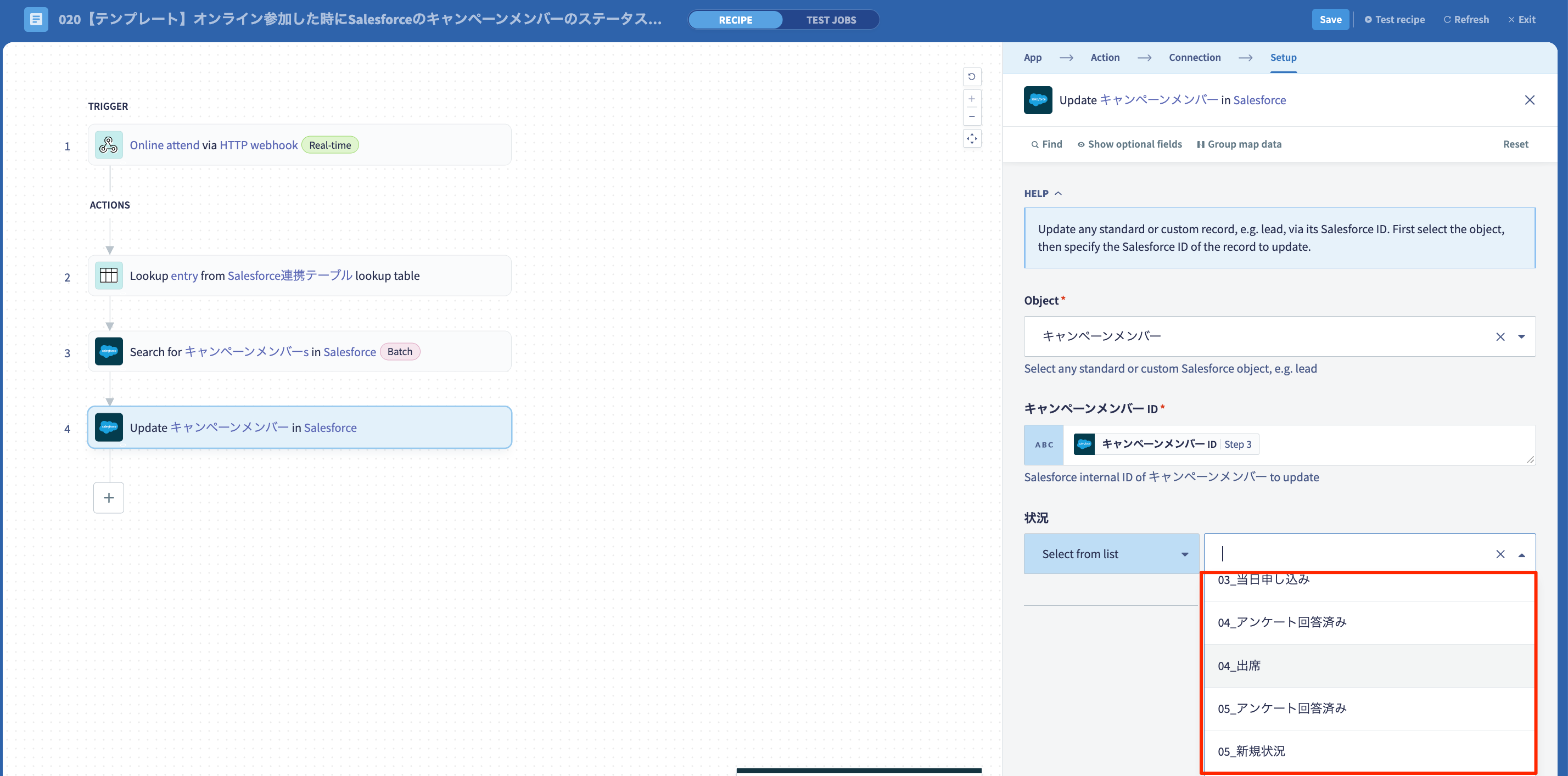
Task: Switch to the RECIPE tab
Action: click(x=735, y=19)
